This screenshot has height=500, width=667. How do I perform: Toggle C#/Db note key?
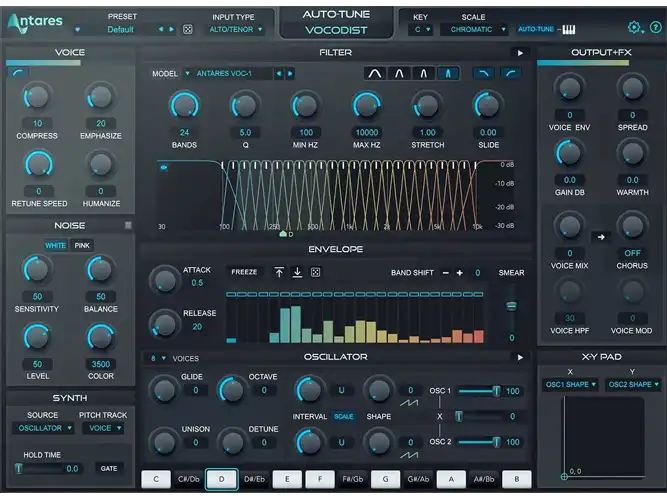pos(188,479)
